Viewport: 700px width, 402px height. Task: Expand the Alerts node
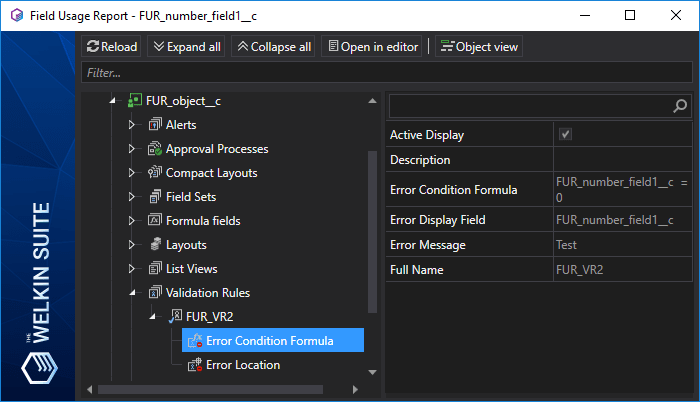click(x=131, y=125)
